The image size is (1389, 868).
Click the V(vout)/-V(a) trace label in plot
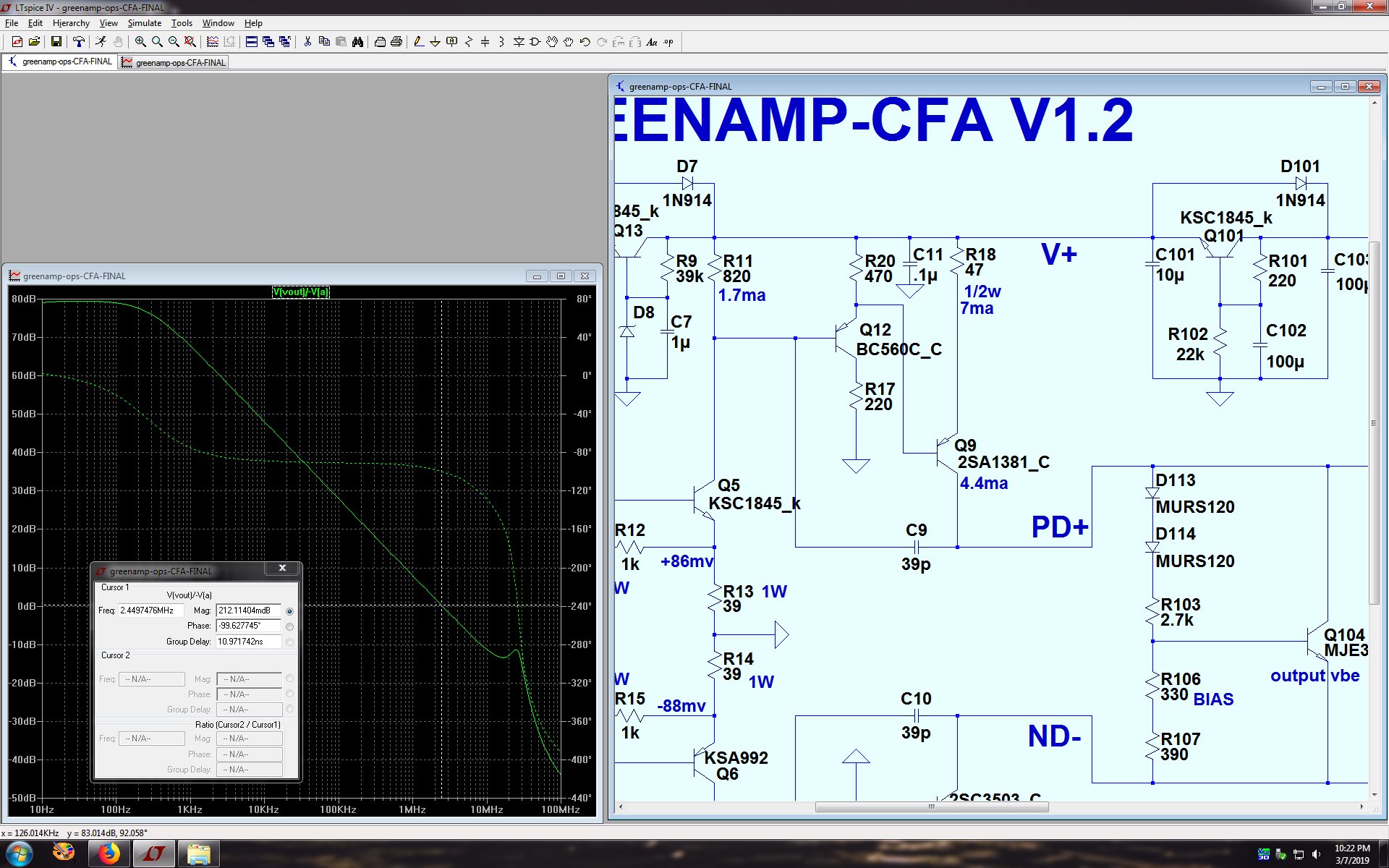click(301, 292)
